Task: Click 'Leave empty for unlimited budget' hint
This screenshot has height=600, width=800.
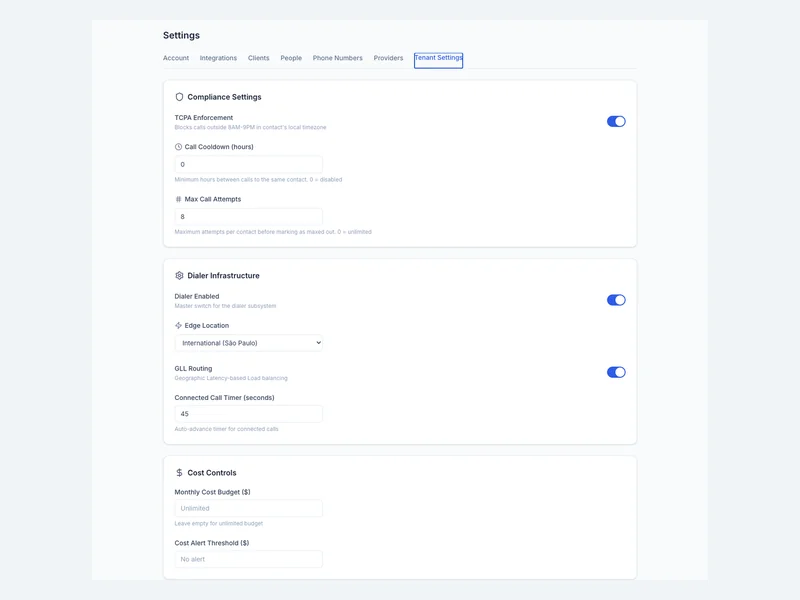Action: [219, 523]
